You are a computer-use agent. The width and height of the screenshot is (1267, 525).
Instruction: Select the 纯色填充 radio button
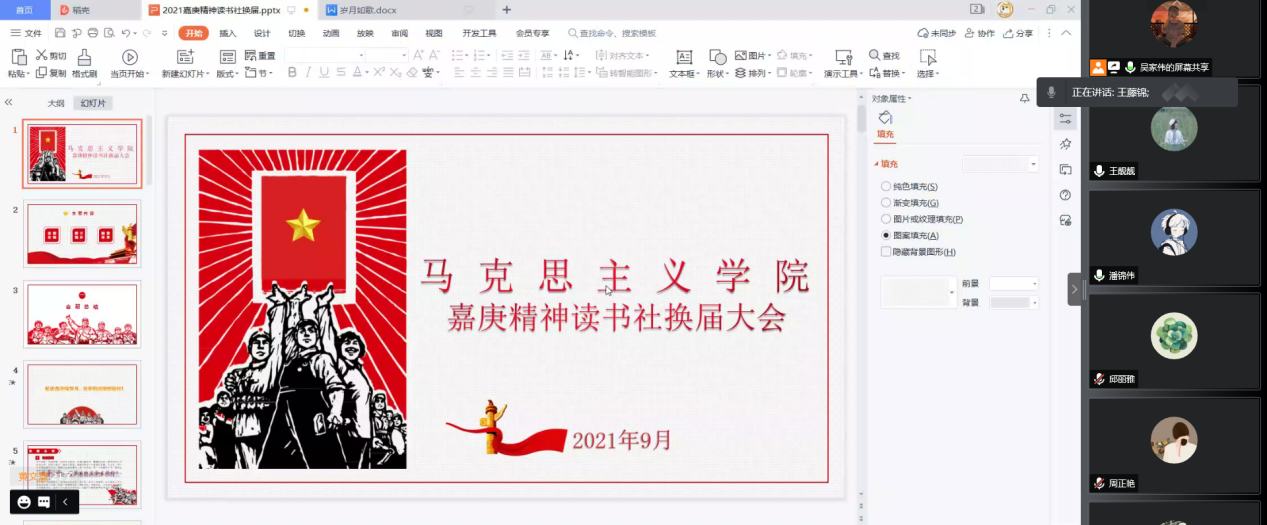click(x=886, y=187)
